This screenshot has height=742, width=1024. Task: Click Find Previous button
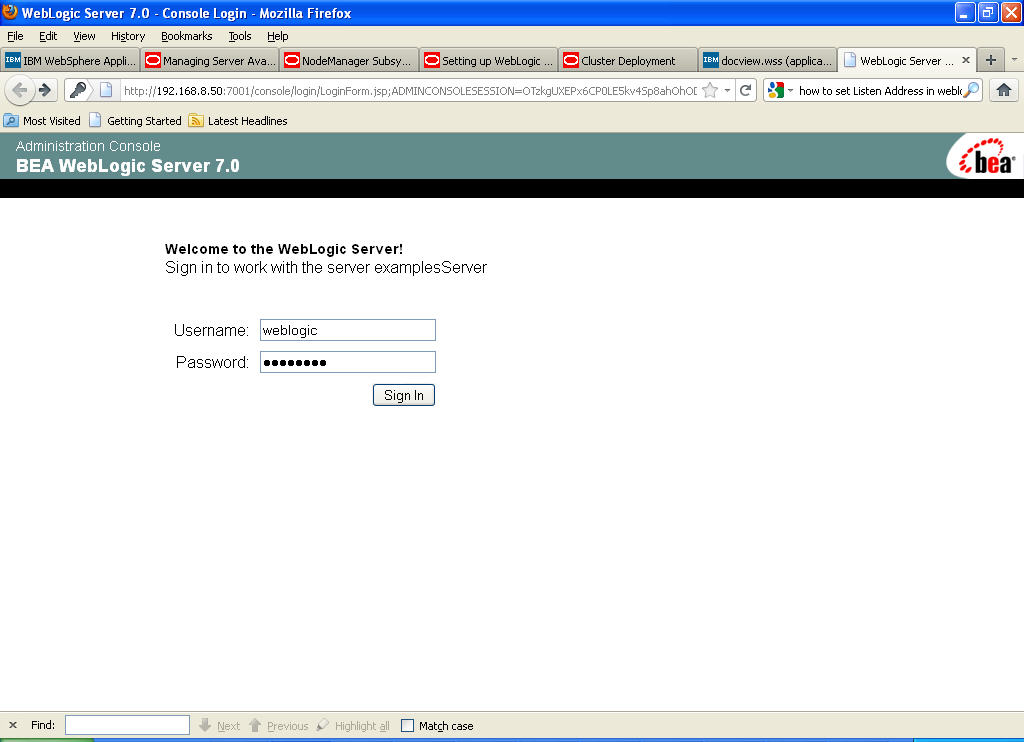pyautogui.click(x=279, y=726)
